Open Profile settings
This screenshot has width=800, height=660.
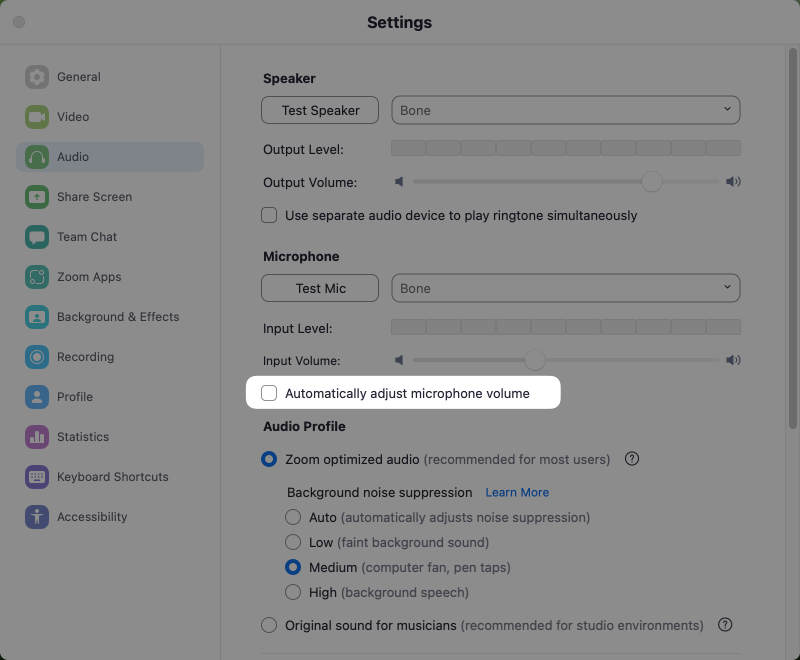110,397
